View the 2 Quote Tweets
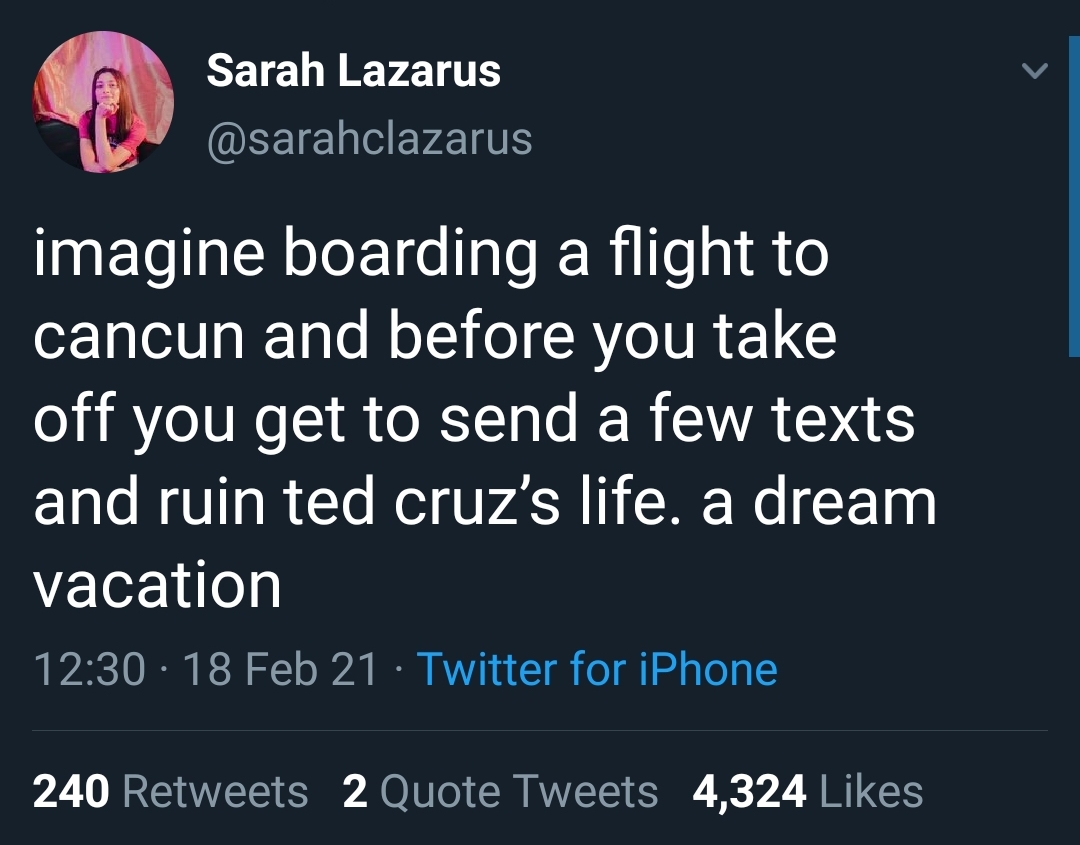 pyautogui.click(x=500, y=792)
